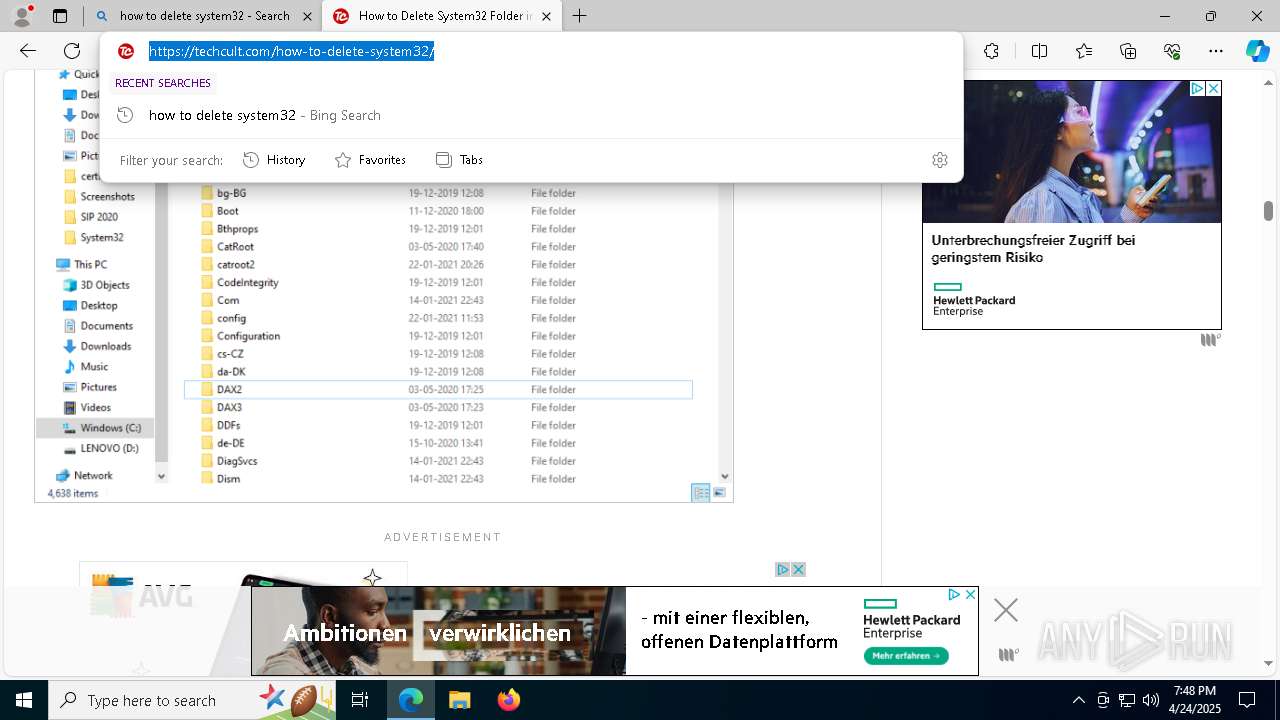Viewport: 1280px width, 720px height.
Task: Click the page vertical scrollbar thumb
Action: (1268, 211)
